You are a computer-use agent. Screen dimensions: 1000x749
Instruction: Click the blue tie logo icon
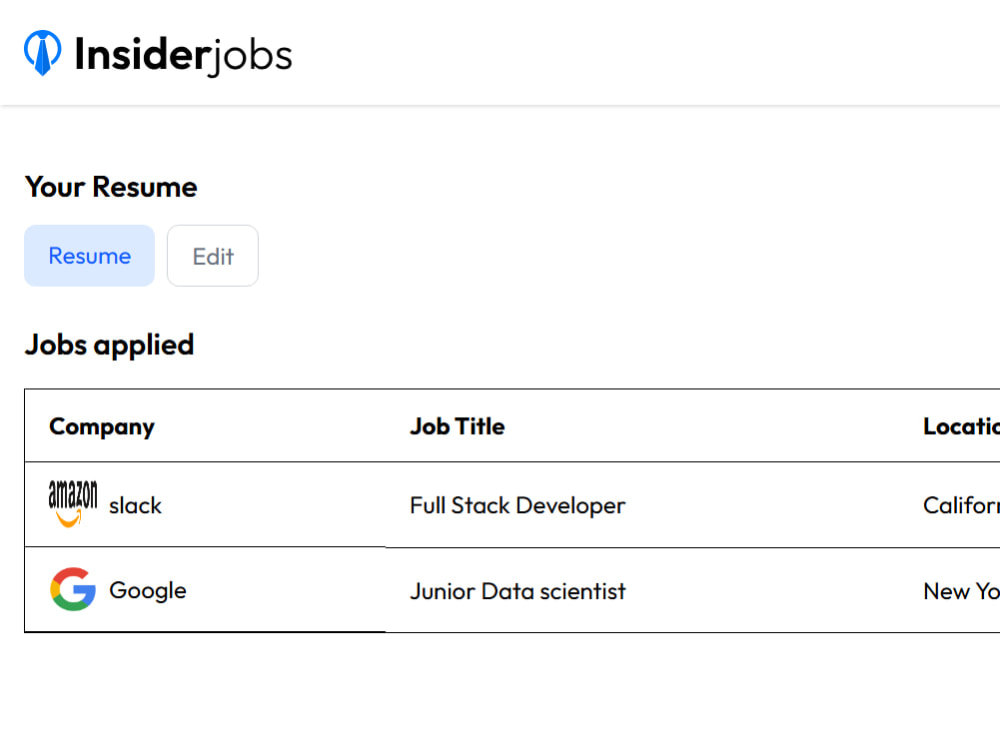(x=43, y=53)
